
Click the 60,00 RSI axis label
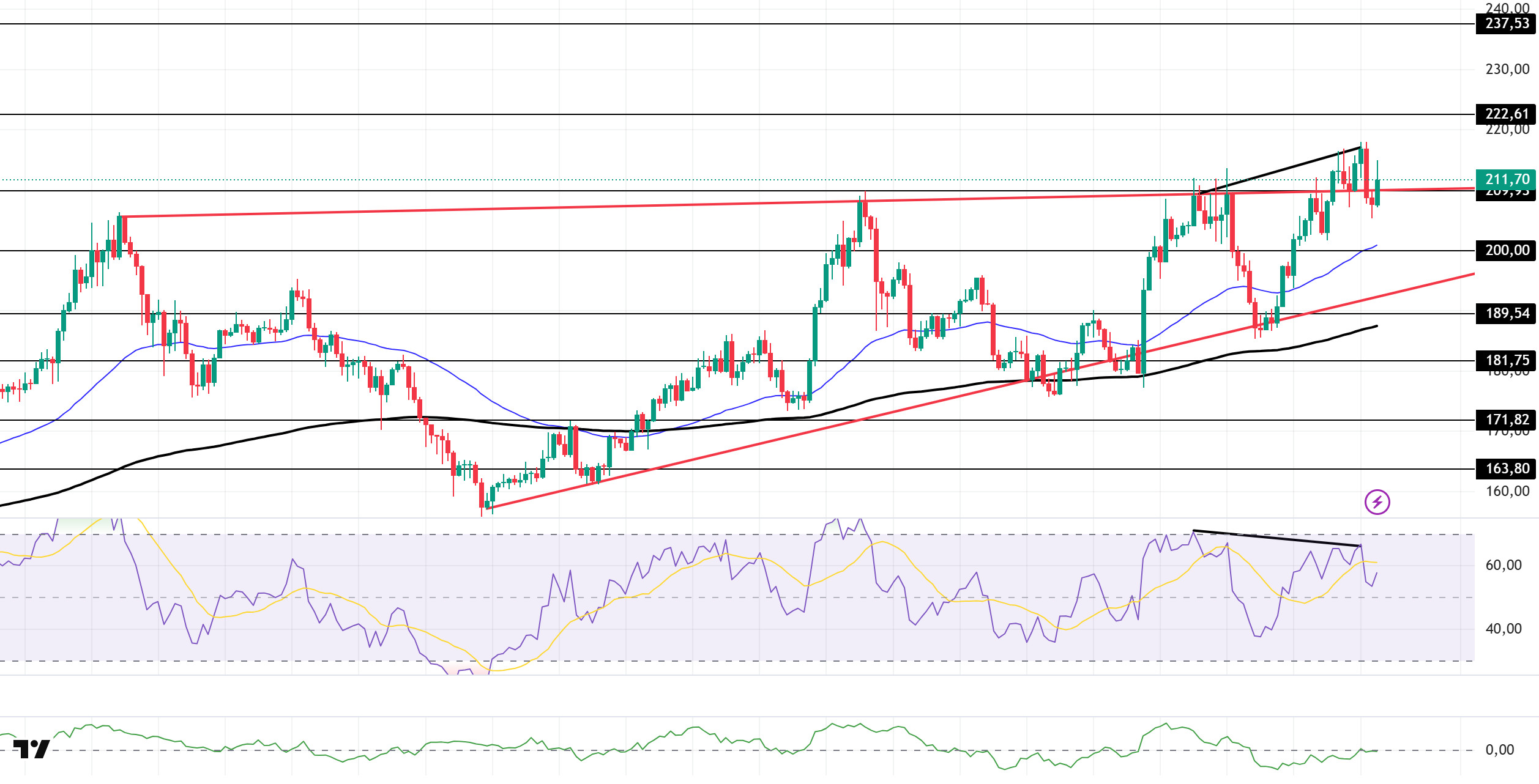[x=1504, y=566]
